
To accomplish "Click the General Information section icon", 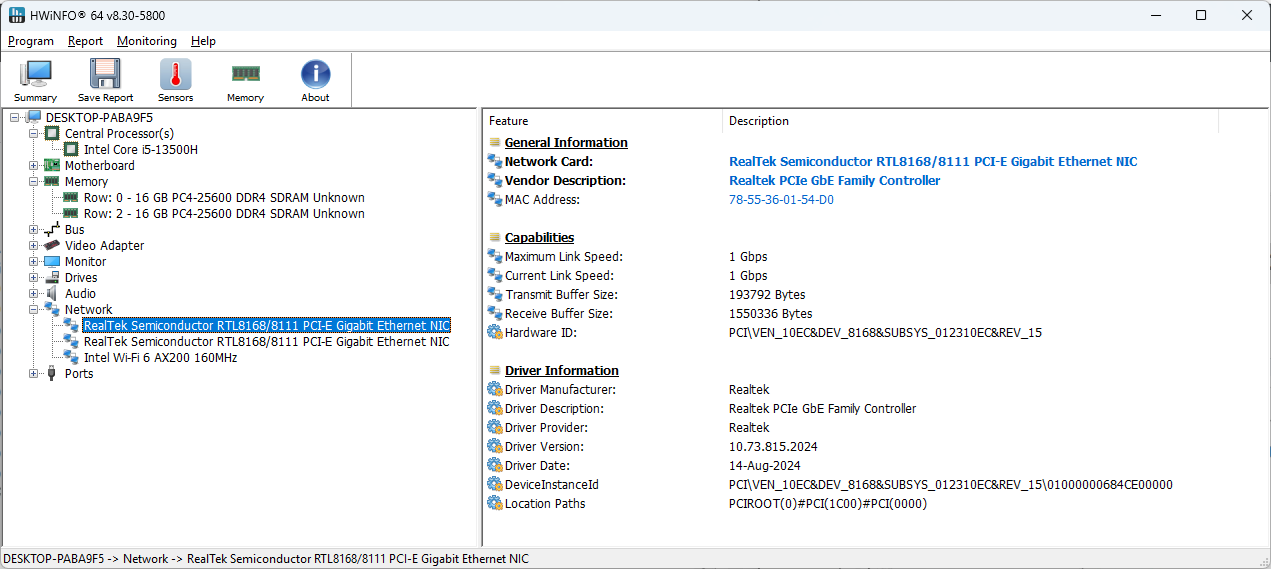I will pyautogui.click(x=494, y=142).
